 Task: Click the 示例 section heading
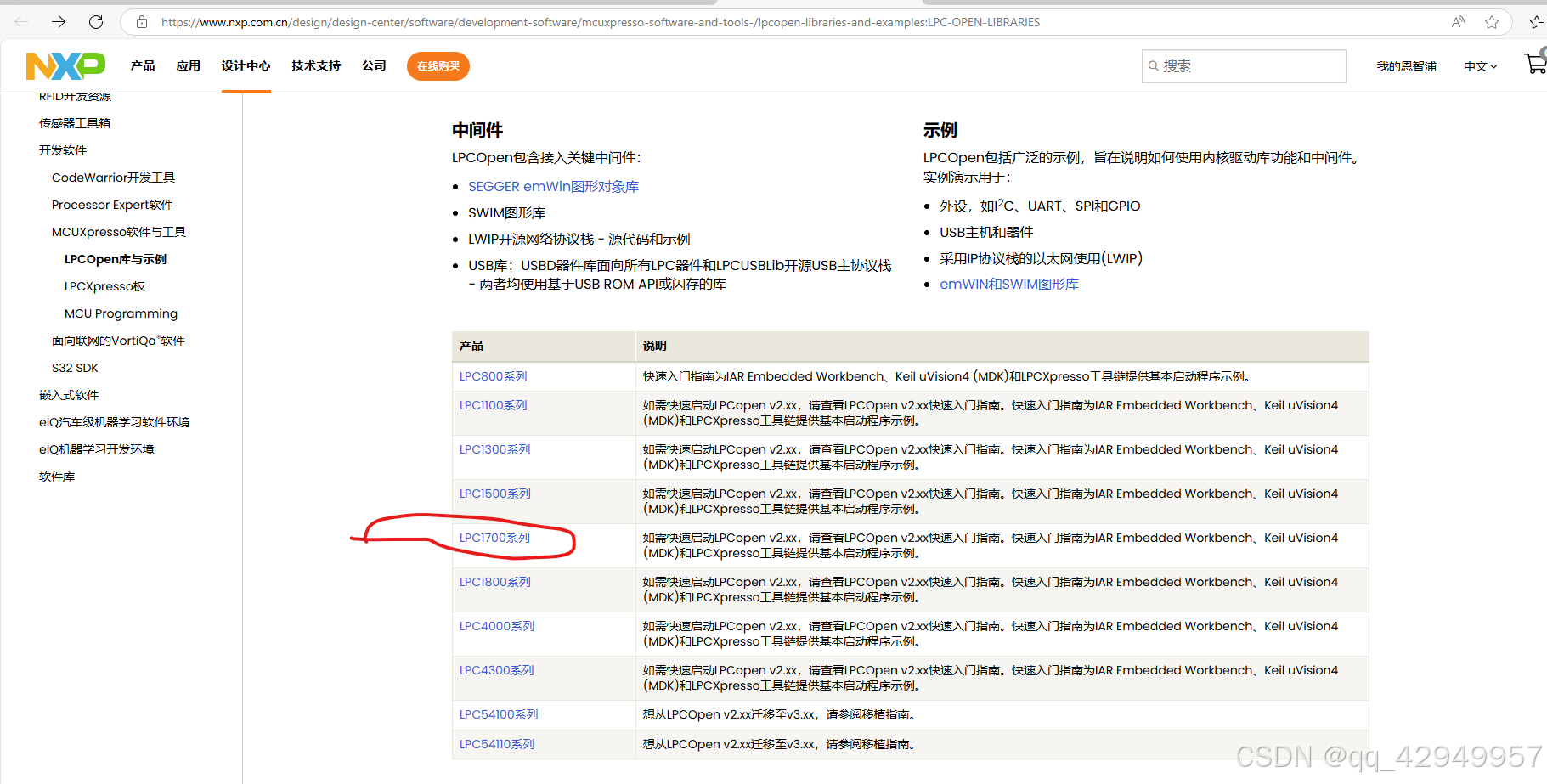940,130
